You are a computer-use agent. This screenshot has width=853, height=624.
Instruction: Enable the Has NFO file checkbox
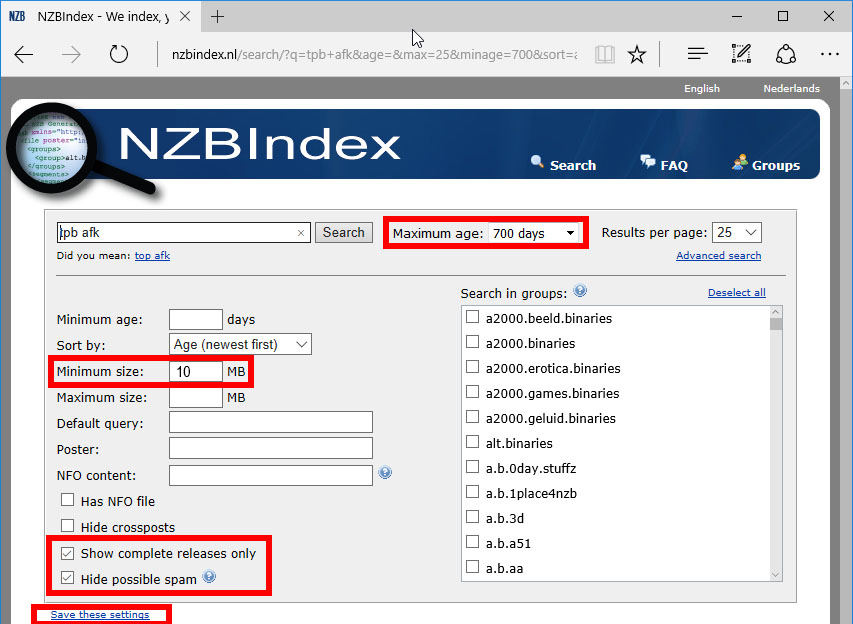[x=67, y=500]
